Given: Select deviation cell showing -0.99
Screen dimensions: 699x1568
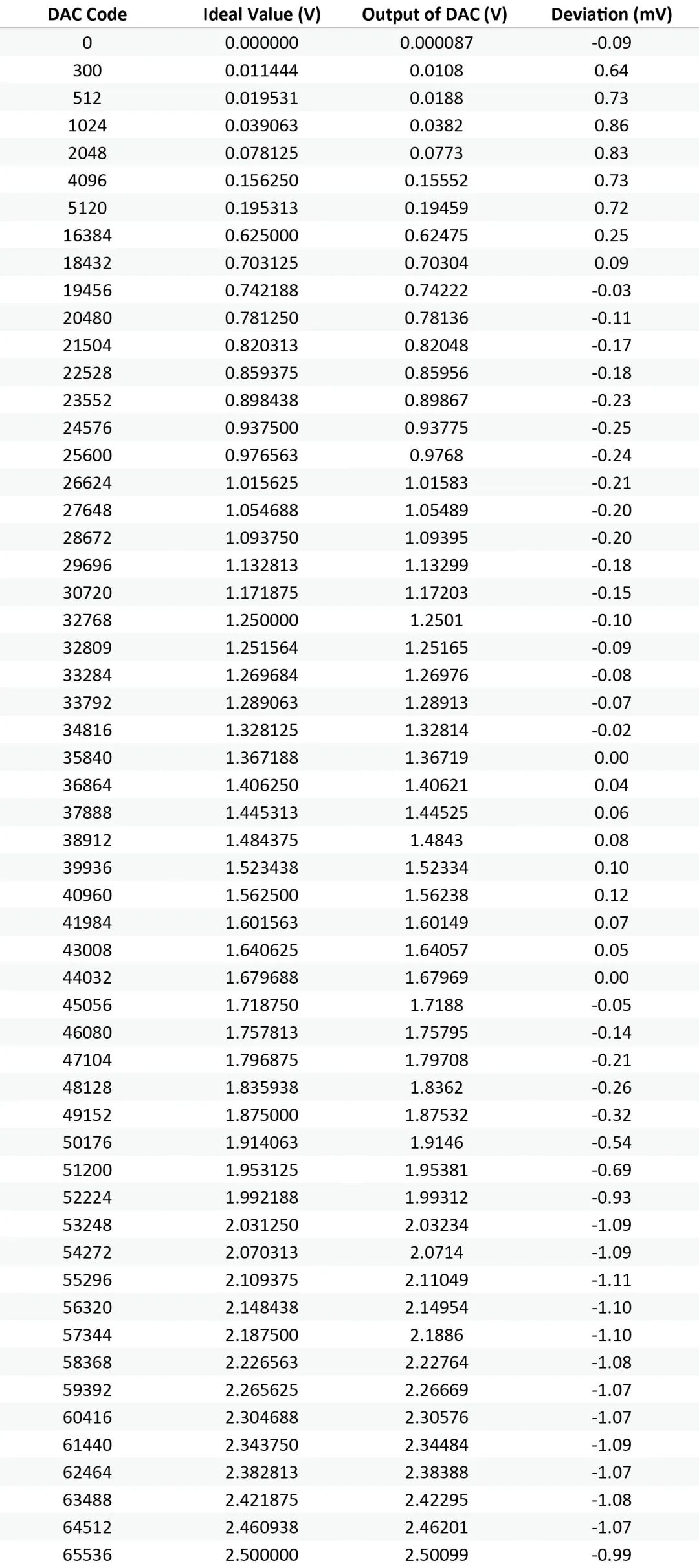Looking at the screenshot, I should tap(611, 1555).
